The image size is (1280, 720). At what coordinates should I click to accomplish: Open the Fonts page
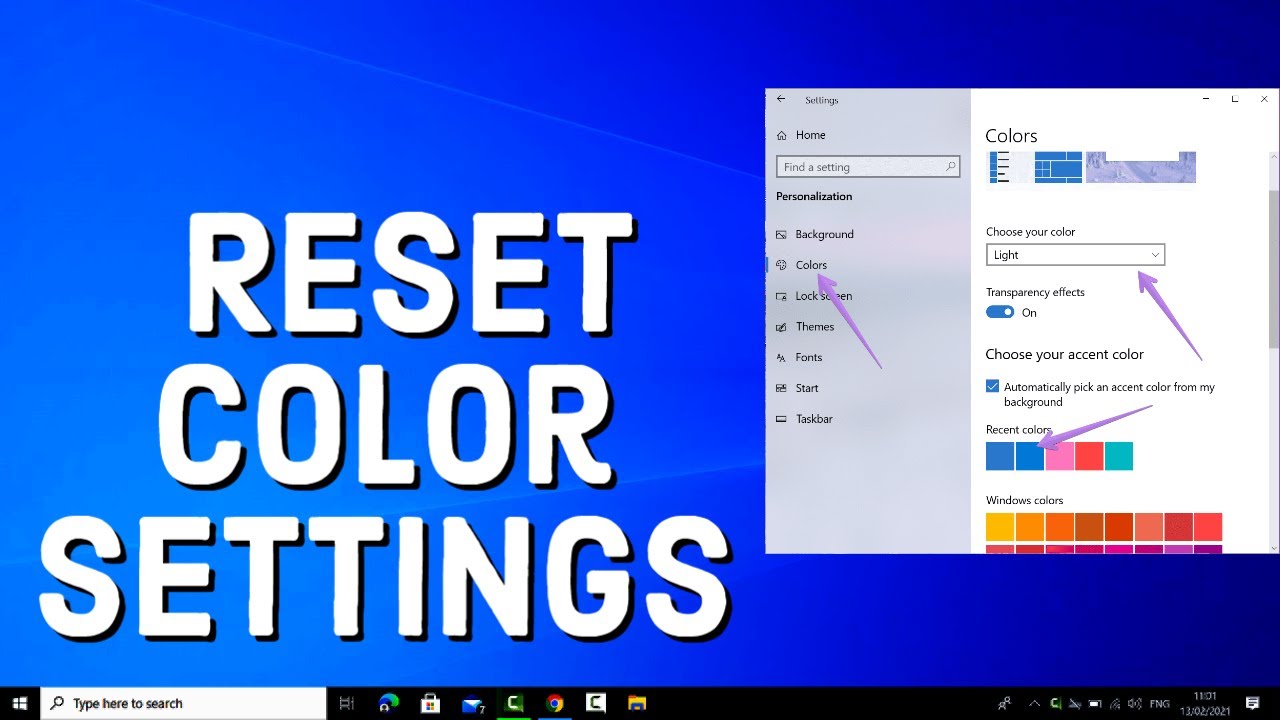[x=799, y=357]
